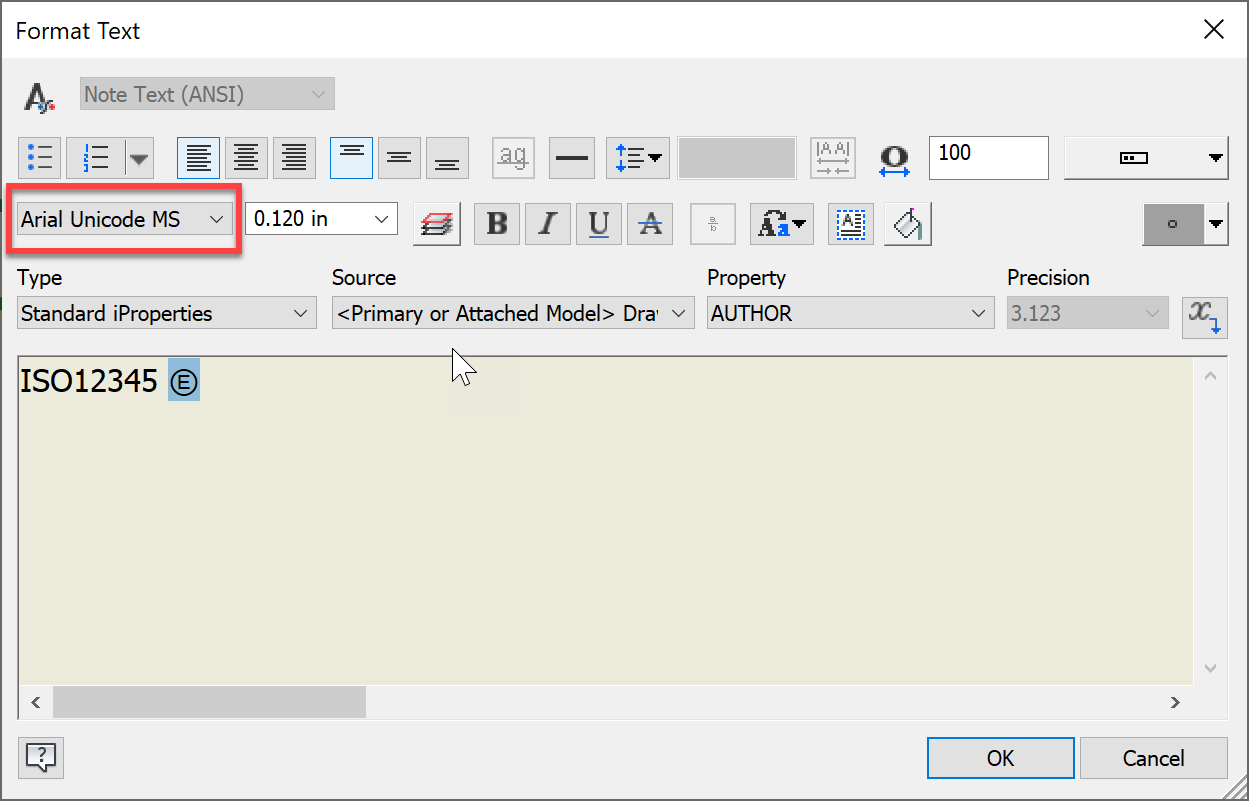This screenshot has height=801, width=1249.
Task: Toggle strikethrough formatting
Action: click(650, 224)
